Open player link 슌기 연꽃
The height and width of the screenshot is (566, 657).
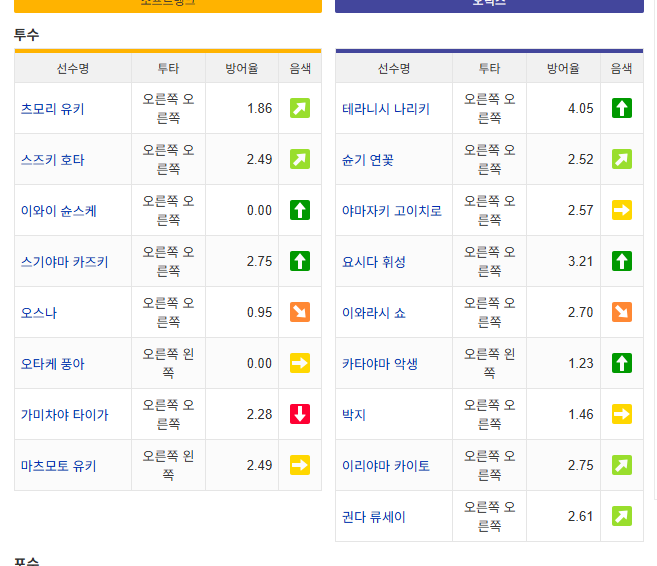pyautogui.click(x=368, y=160)
